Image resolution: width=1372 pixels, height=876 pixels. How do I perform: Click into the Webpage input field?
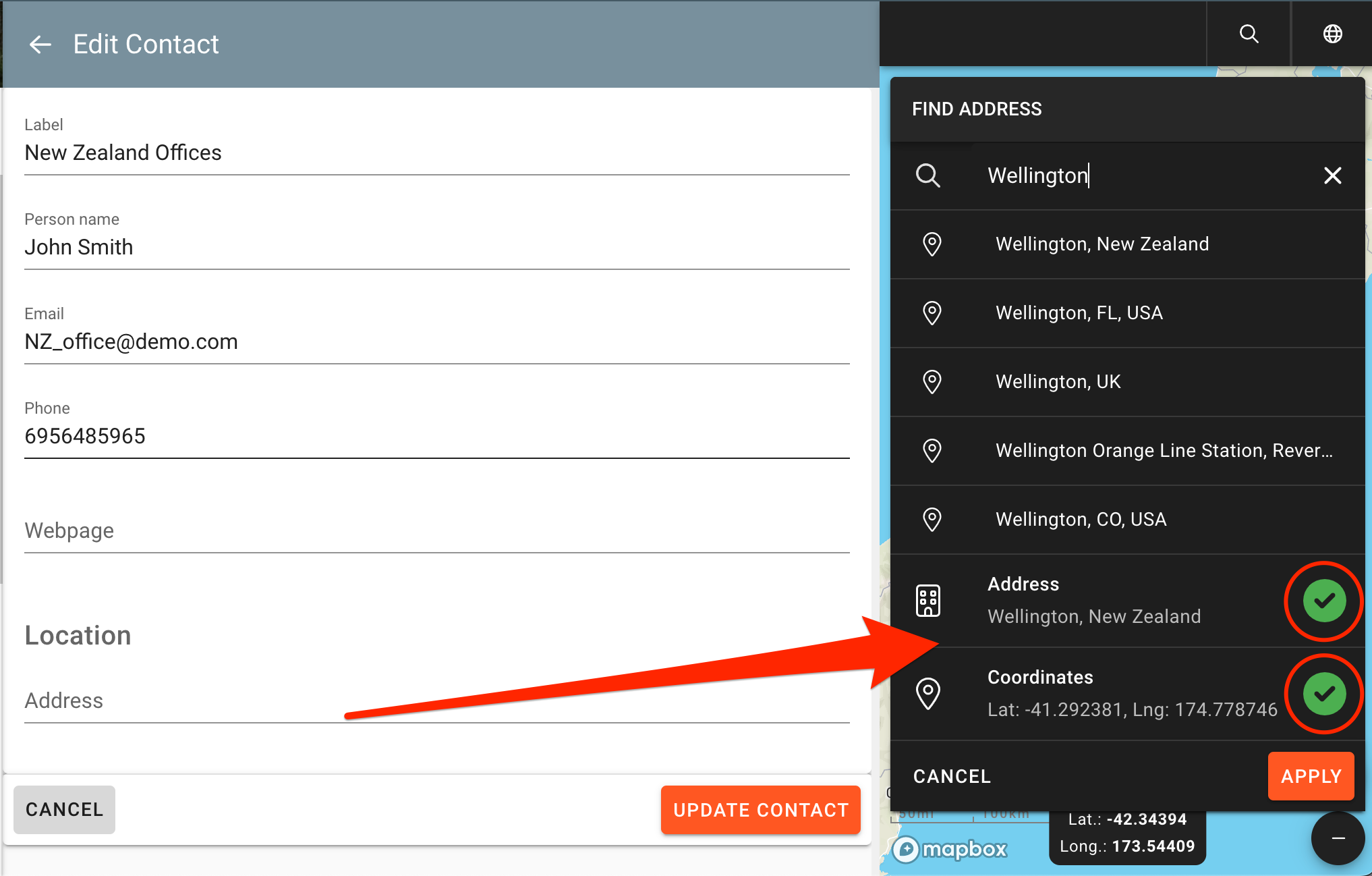436,531
